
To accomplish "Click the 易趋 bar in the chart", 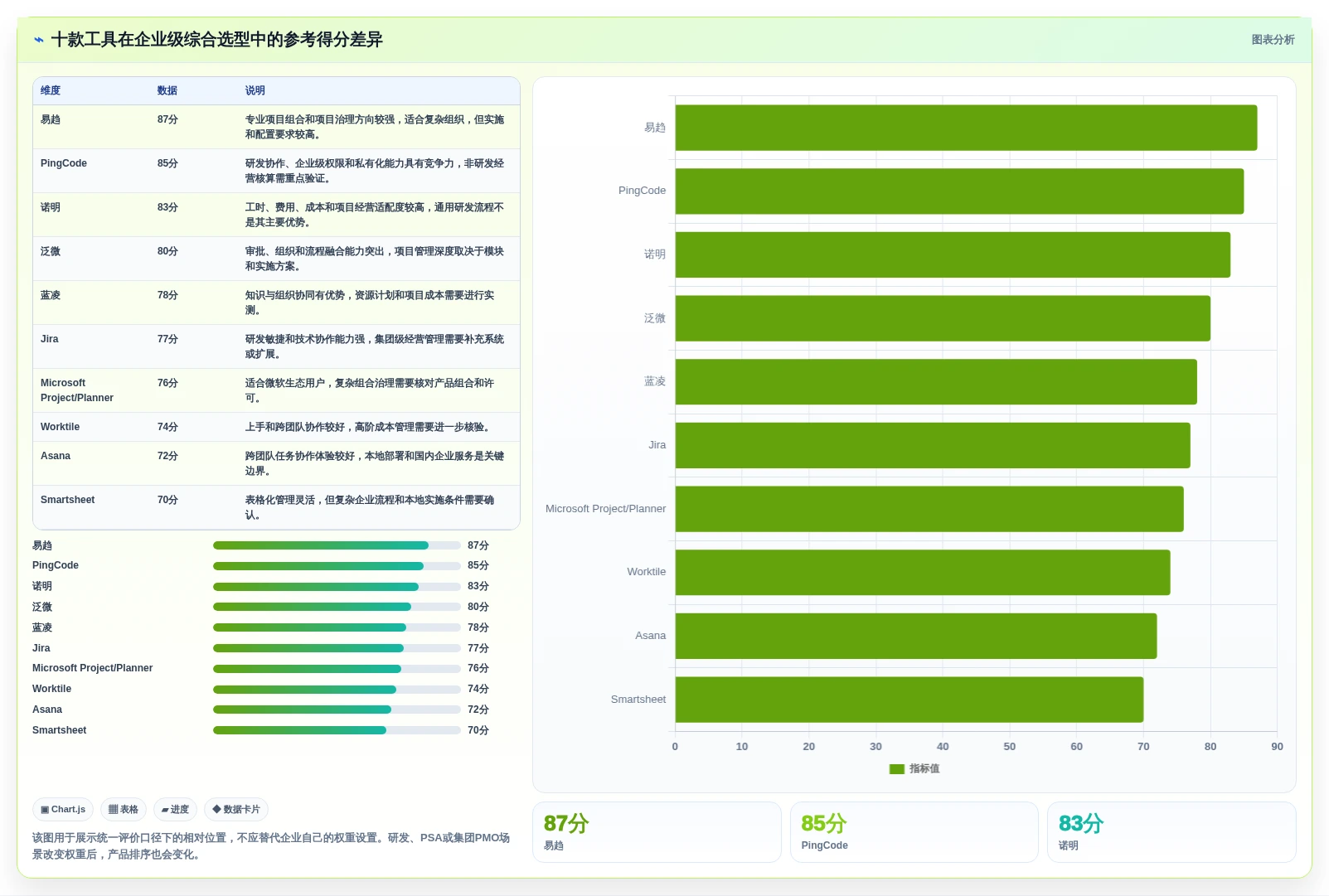I will click(x=966, y=128).
